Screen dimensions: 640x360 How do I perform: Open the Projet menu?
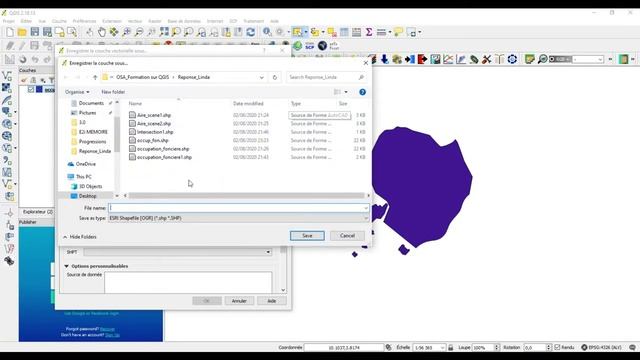click(9, 21)
